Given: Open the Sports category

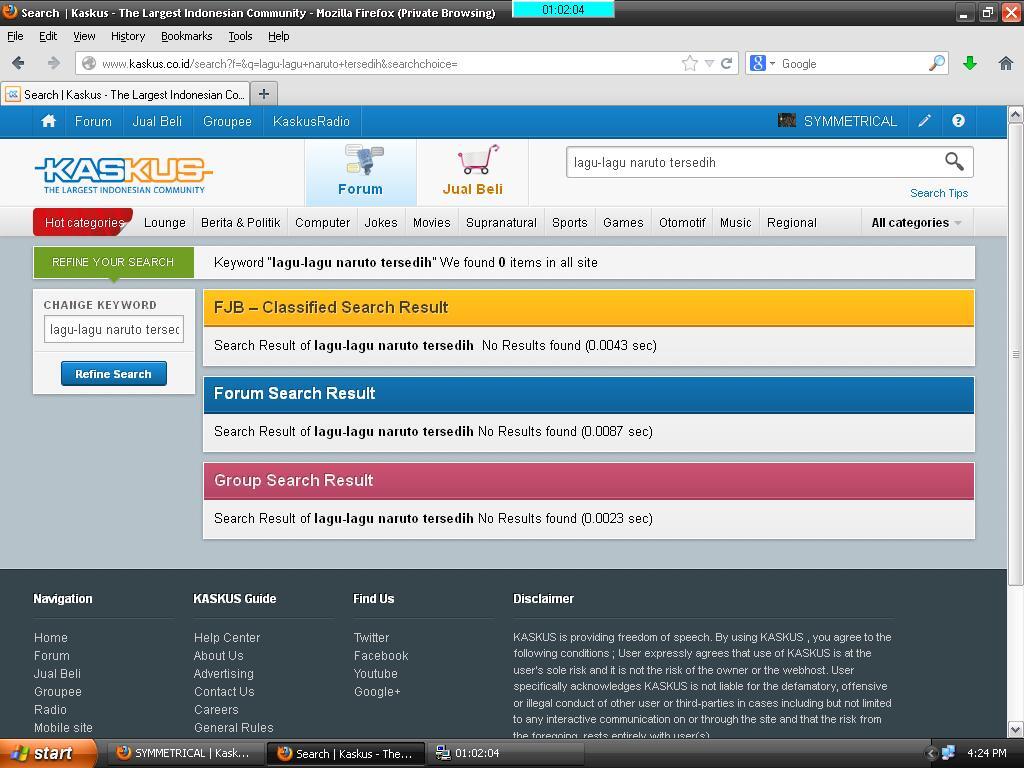Looking at the screenshot, I should (569, 223).
